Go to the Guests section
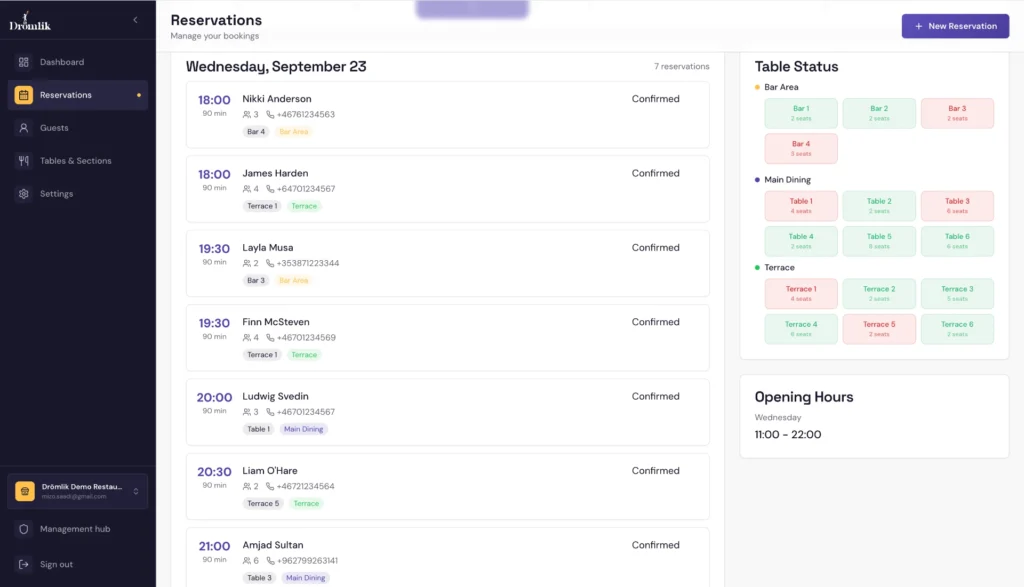The image size is (1024, 587). [x=78, y=128]
